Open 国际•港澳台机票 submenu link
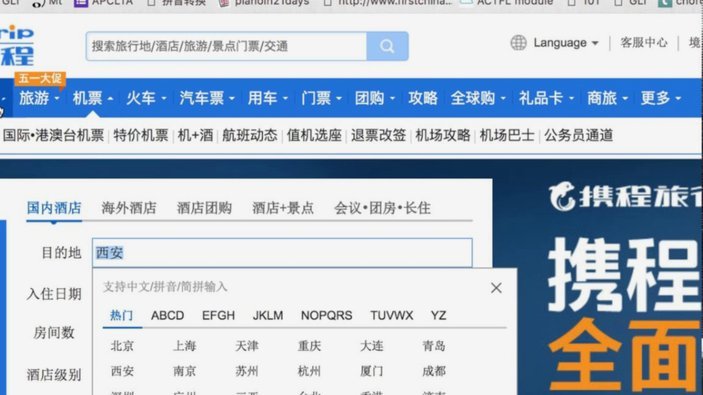Viewport: 703px width, 395px height. (x=53, y=135)
